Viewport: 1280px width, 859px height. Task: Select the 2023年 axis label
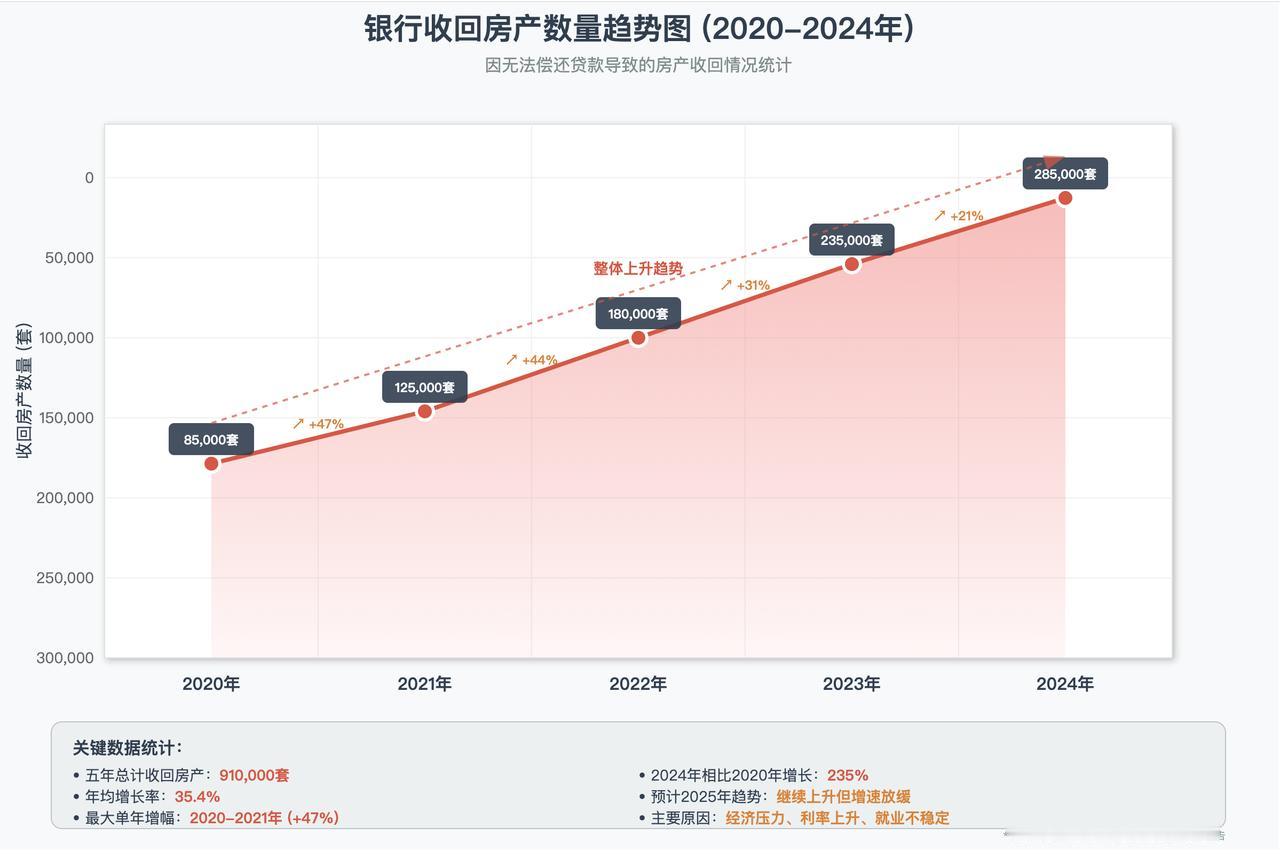(x=850, y=684)
